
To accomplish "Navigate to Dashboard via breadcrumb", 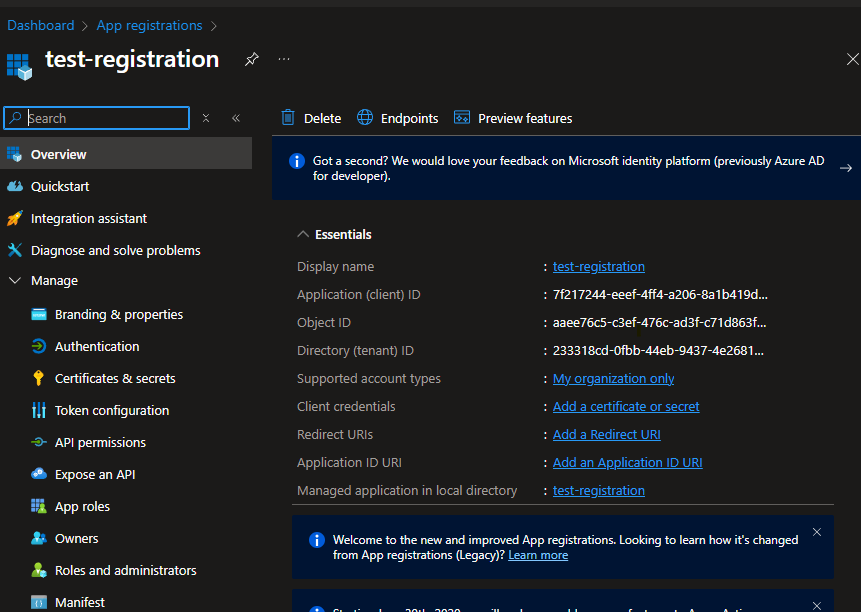I will [40, 24].
